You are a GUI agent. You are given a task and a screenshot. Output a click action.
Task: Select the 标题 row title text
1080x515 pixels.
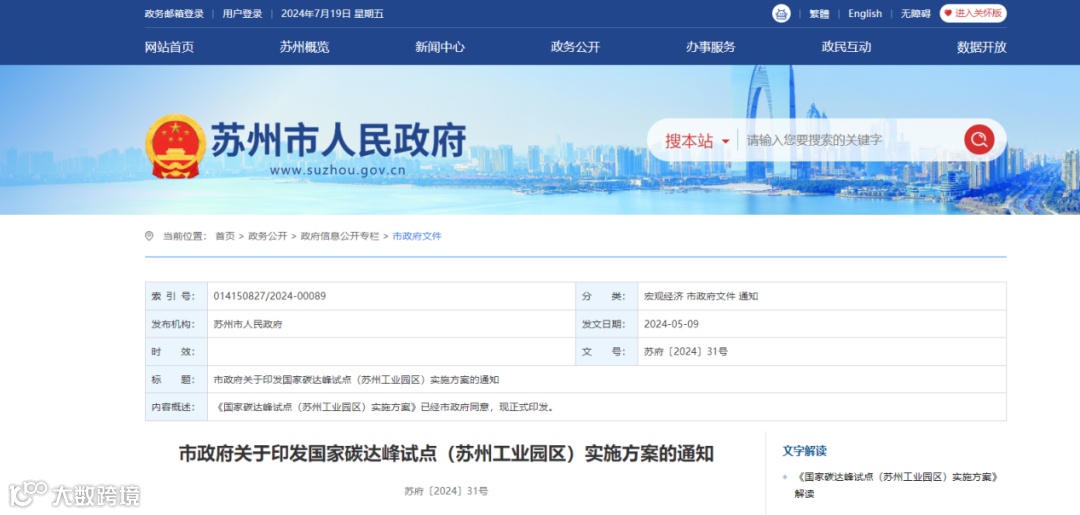click(356, 379)
